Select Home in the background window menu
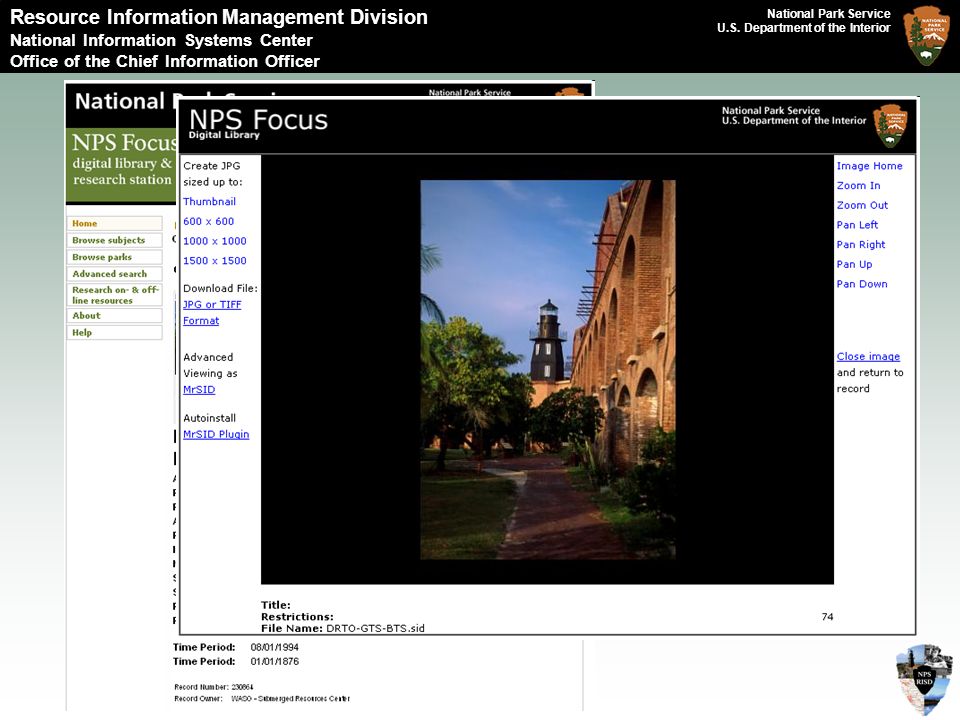Image resolution: width=960 pixels, height=720 pixels. point(114,223)
